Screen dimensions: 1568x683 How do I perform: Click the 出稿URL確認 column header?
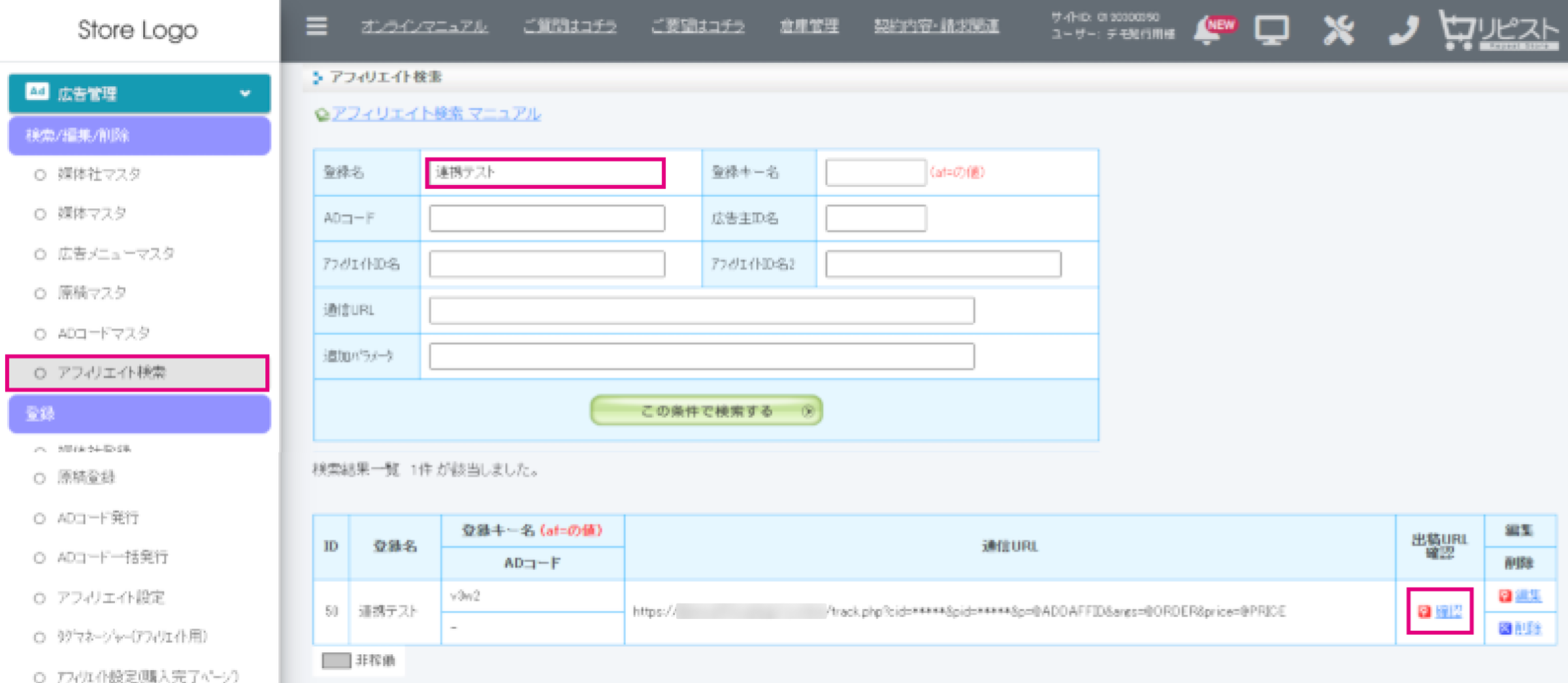coord(1439,547)
